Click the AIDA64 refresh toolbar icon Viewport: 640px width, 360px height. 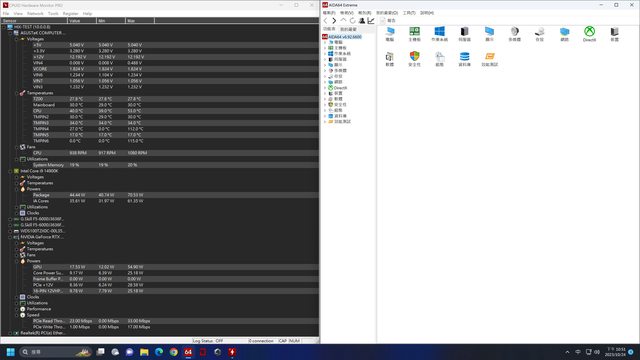click(x=353, y=20)
